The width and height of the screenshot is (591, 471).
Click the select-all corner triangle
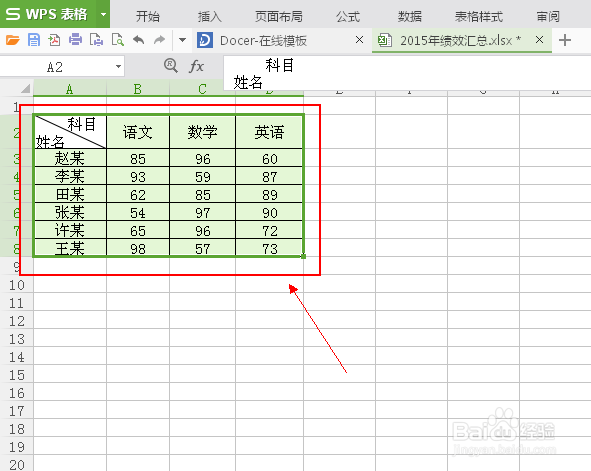[25, 89]
